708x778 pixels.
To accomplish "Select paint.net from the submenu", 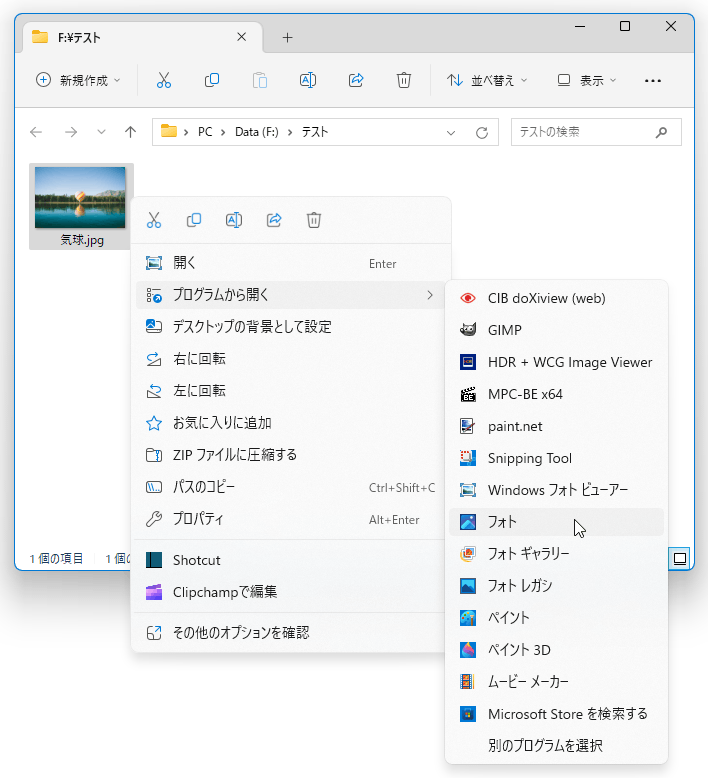I will [556, 426].
